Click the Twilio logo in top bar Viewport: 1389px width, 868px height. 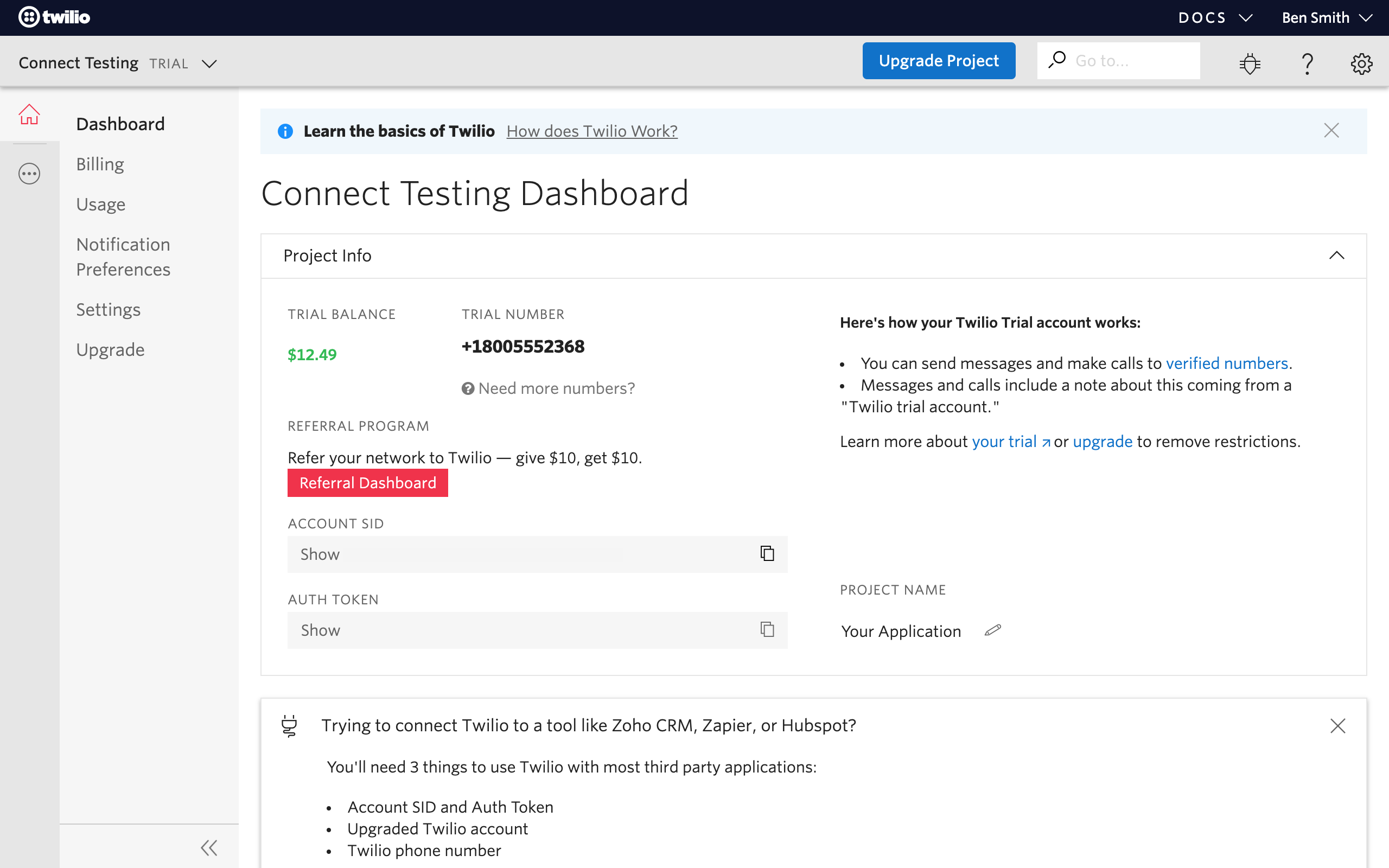54,17
